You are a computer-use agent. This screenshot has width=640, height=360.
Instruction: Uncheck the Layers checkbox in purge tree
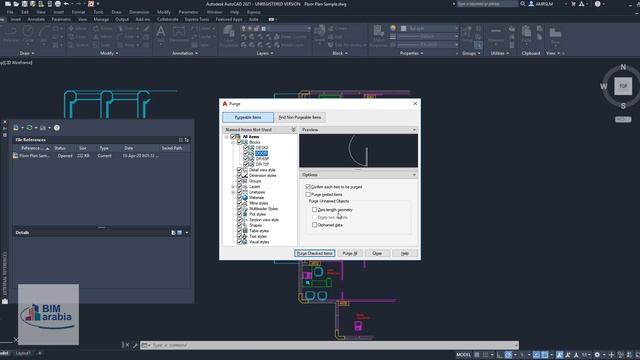coord(239,187)
